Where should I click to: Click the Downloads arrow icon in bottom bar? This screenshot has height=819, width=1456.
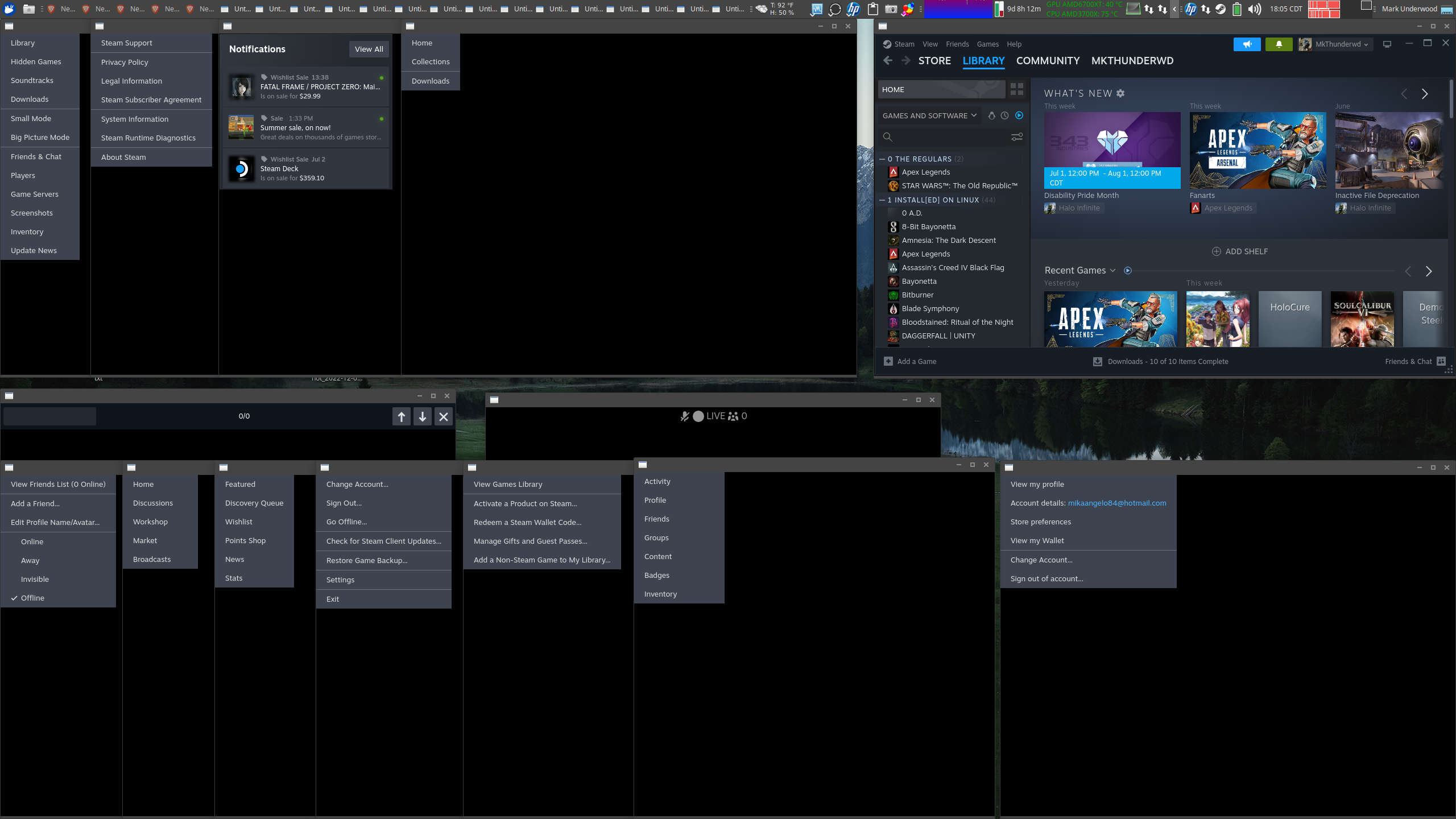click(1097, 361)
